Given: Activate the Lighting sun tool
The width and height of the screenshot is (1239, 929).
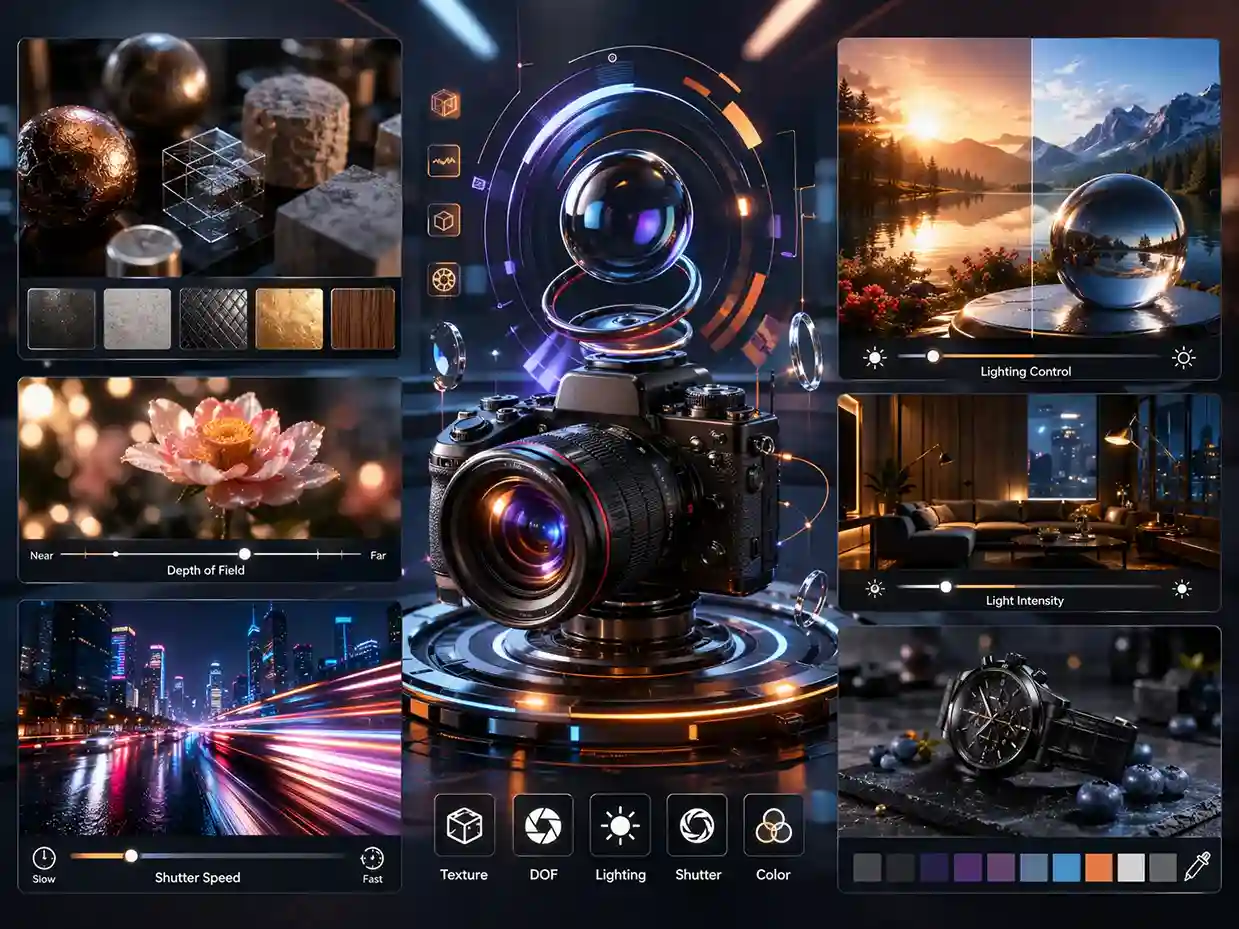Looking at the screenshot, I should (x=620, y=825).
